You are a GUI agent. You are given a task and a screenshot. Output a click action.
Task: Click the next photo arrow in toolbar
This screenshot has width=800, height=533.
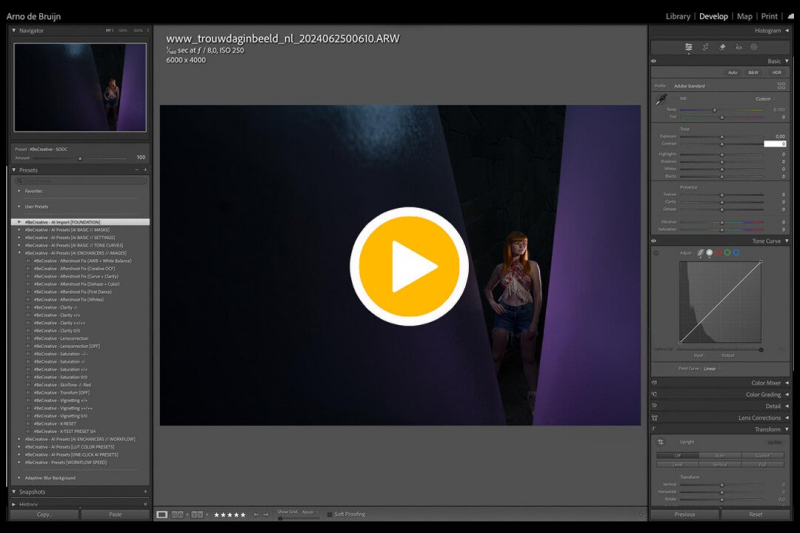click(266, 515)
